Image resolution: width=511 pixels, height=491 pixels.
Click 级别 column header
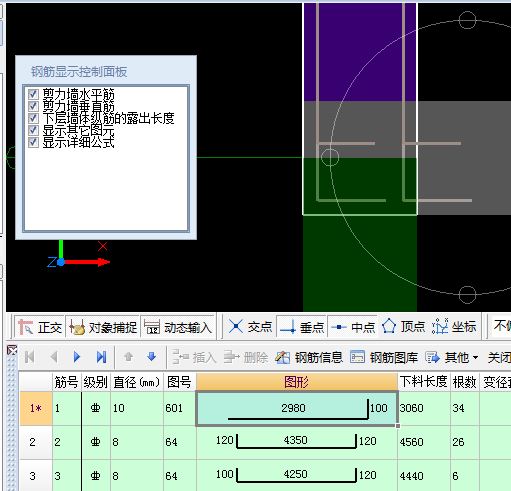(x=95, y=382)
